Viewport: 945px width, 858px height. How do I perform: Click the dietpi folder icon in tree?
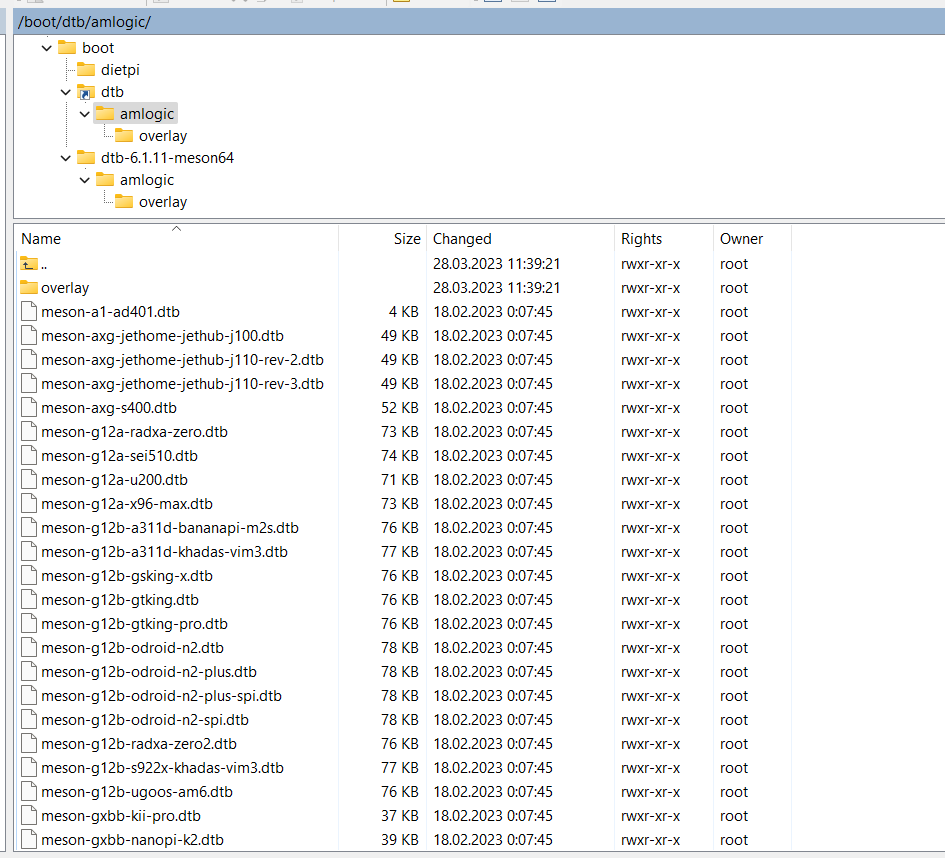[x=86, y=70]
